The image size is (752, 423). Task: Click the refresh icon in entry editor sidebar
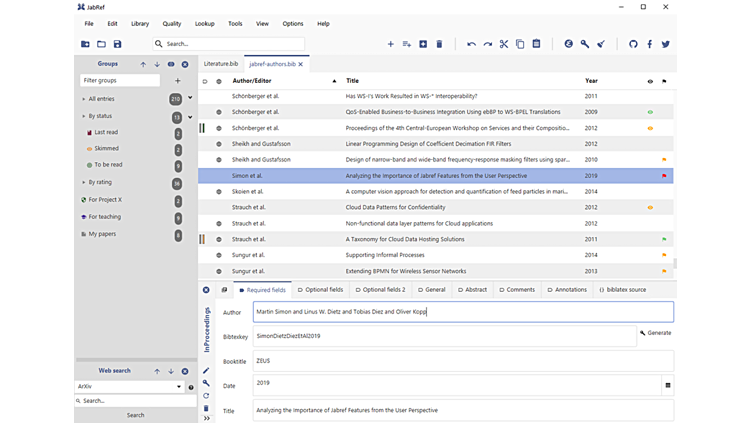coord(206,396)
